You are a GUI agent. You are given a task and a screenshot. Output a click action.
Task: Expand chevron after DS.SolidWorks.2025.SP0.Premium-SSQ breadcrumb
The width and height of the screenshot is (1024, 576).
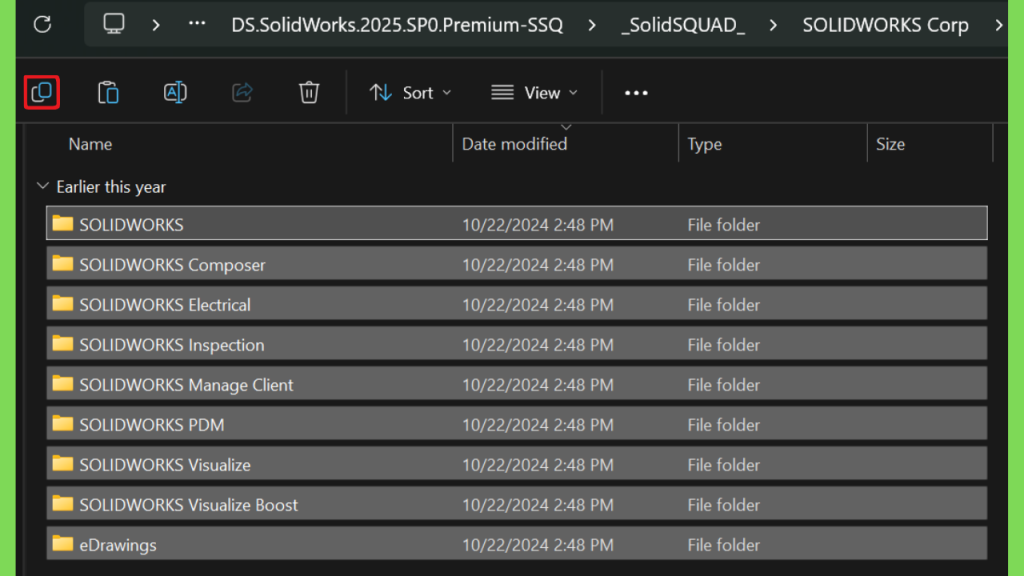pyautogui.click(x=592, y=25)
